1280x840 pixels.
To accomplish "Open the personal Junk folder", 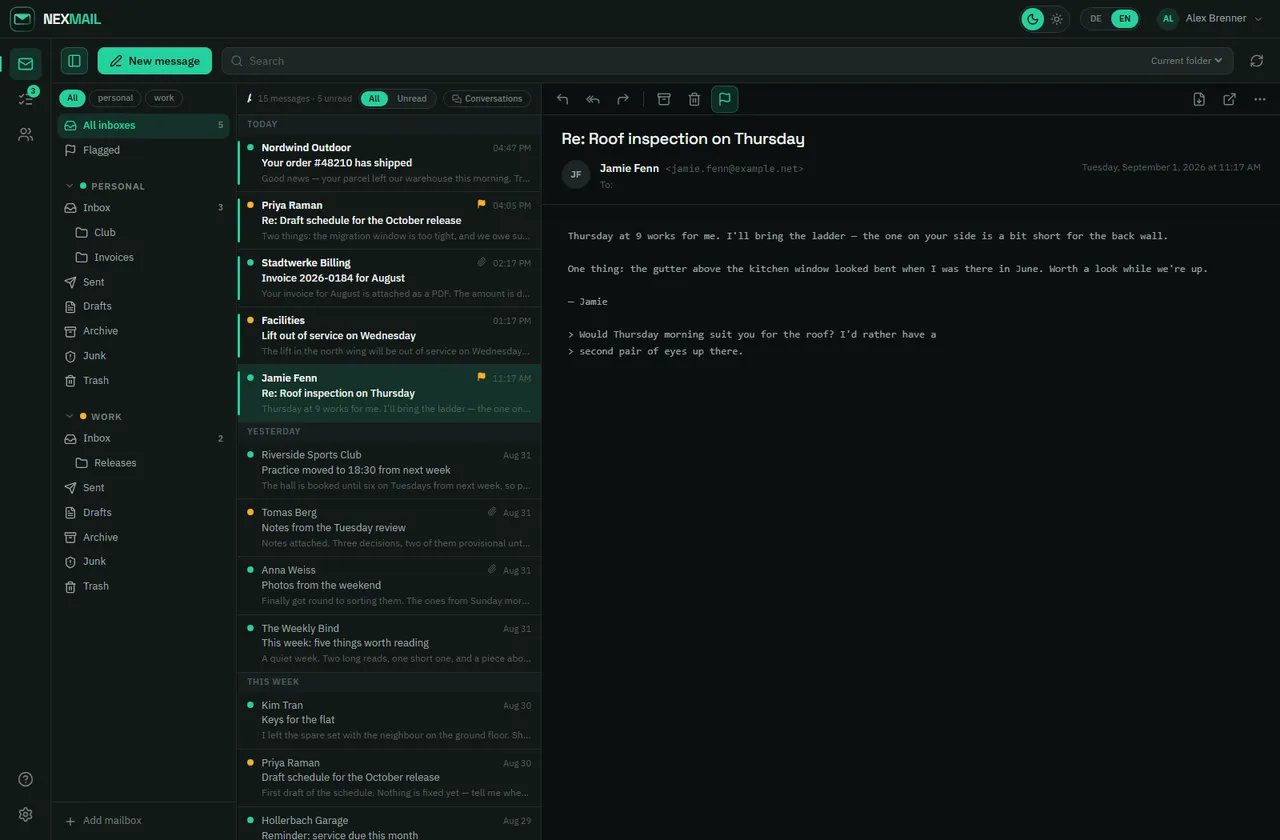I will pos(143,356).
